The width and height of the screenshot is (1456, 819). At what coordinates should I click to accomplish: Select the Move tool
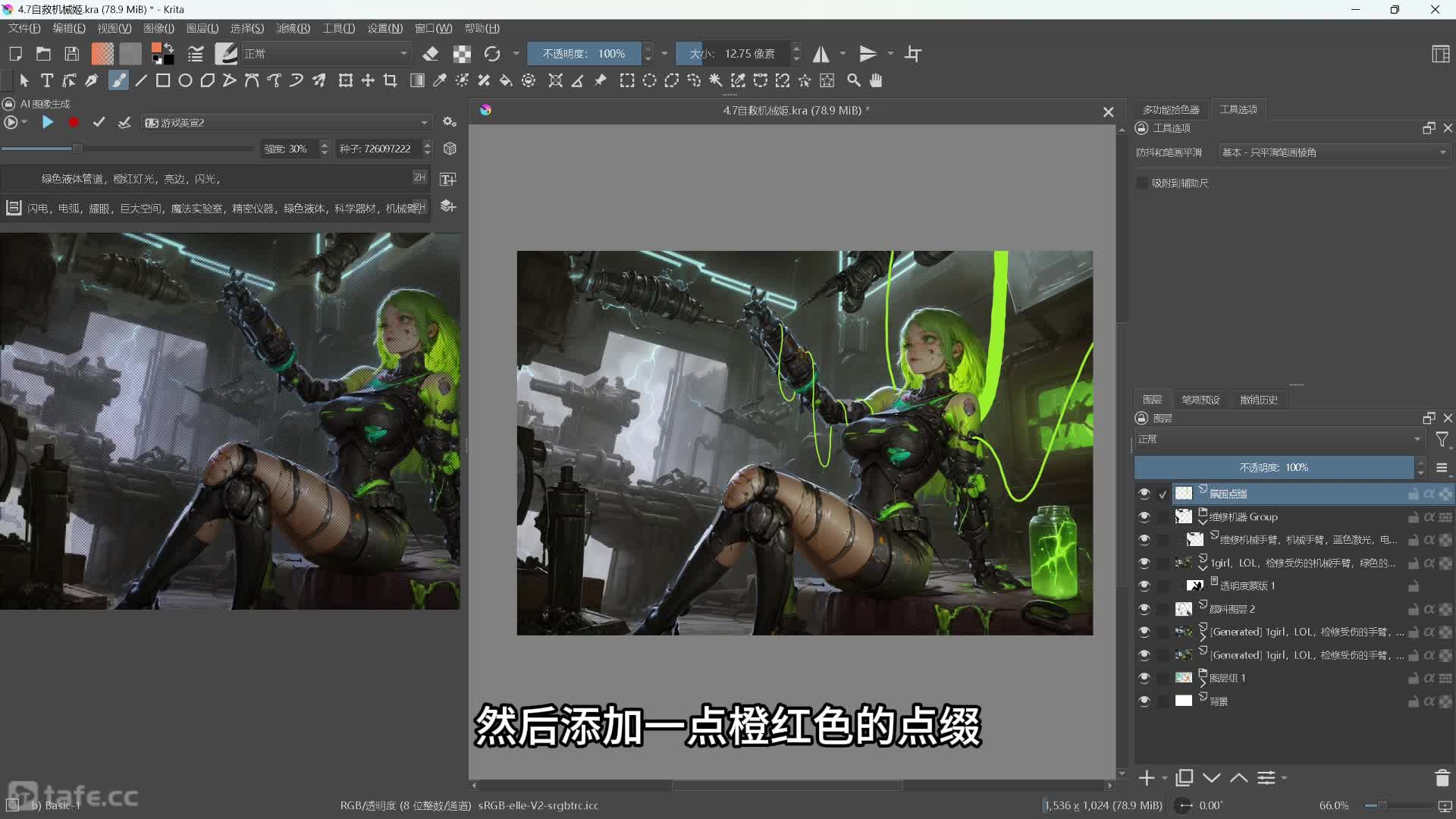coord(368,80)
